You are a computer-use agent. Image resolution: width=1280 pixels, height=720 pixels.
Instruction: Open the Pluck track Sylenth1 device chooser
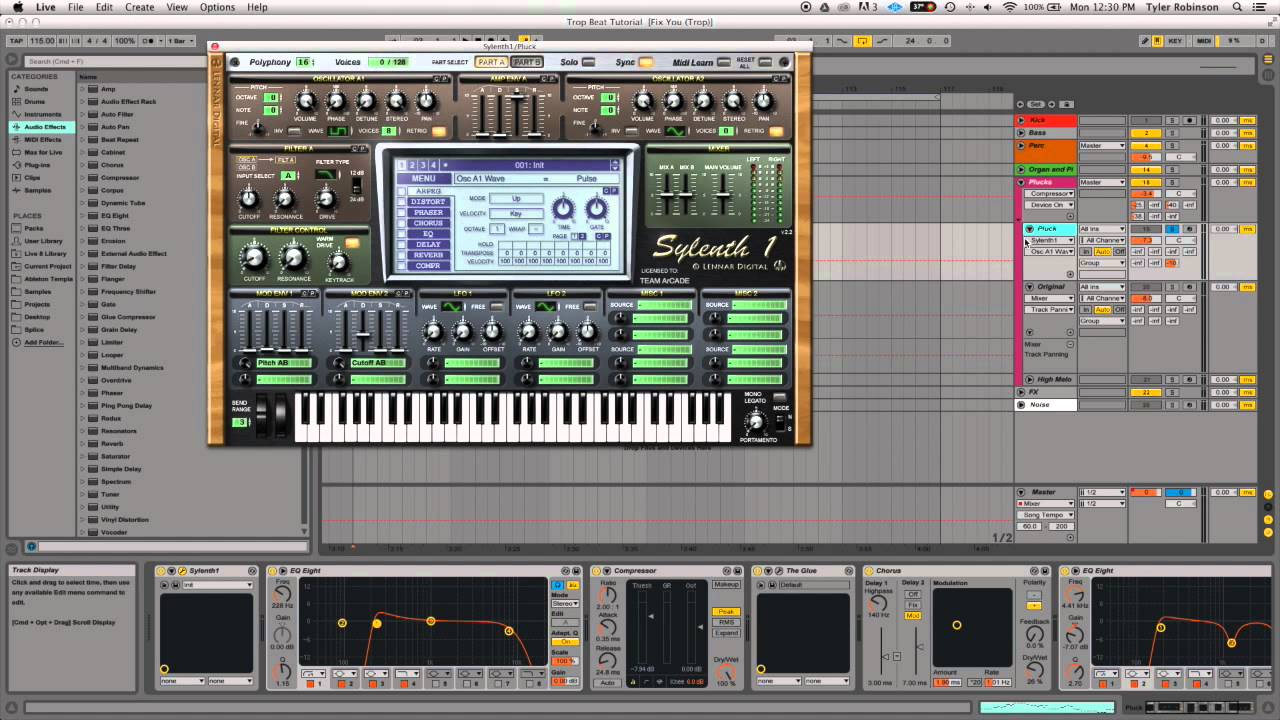pyautogui.click(x=1049, y=241)
